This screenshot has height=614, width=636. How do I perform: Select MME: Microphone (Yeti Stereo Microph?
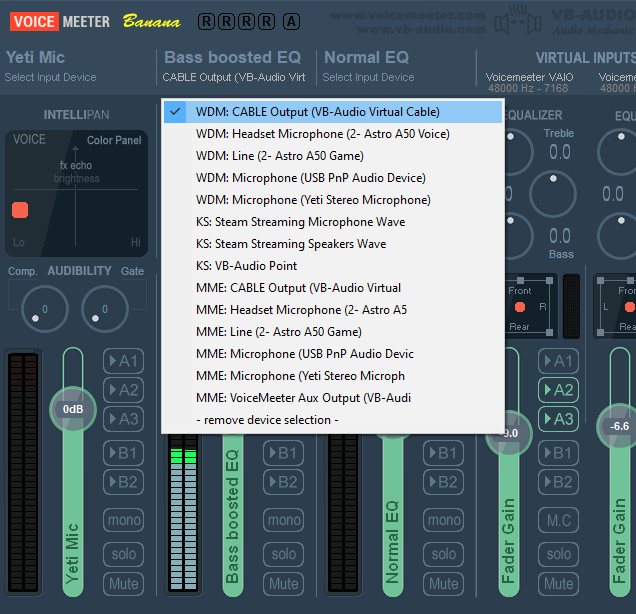333,376
